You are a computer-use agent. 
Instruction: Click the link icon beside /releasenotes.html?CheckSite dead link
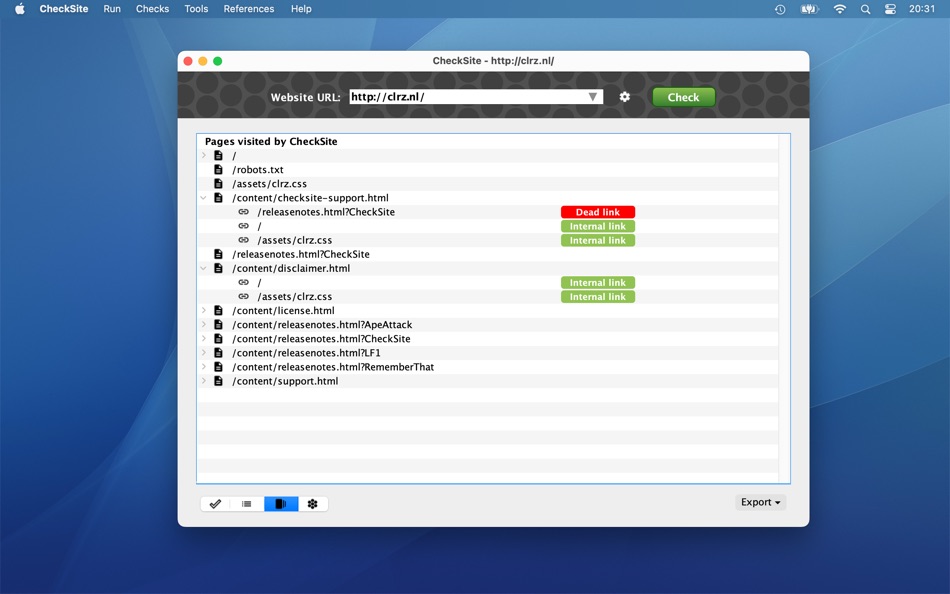(244, 212)
